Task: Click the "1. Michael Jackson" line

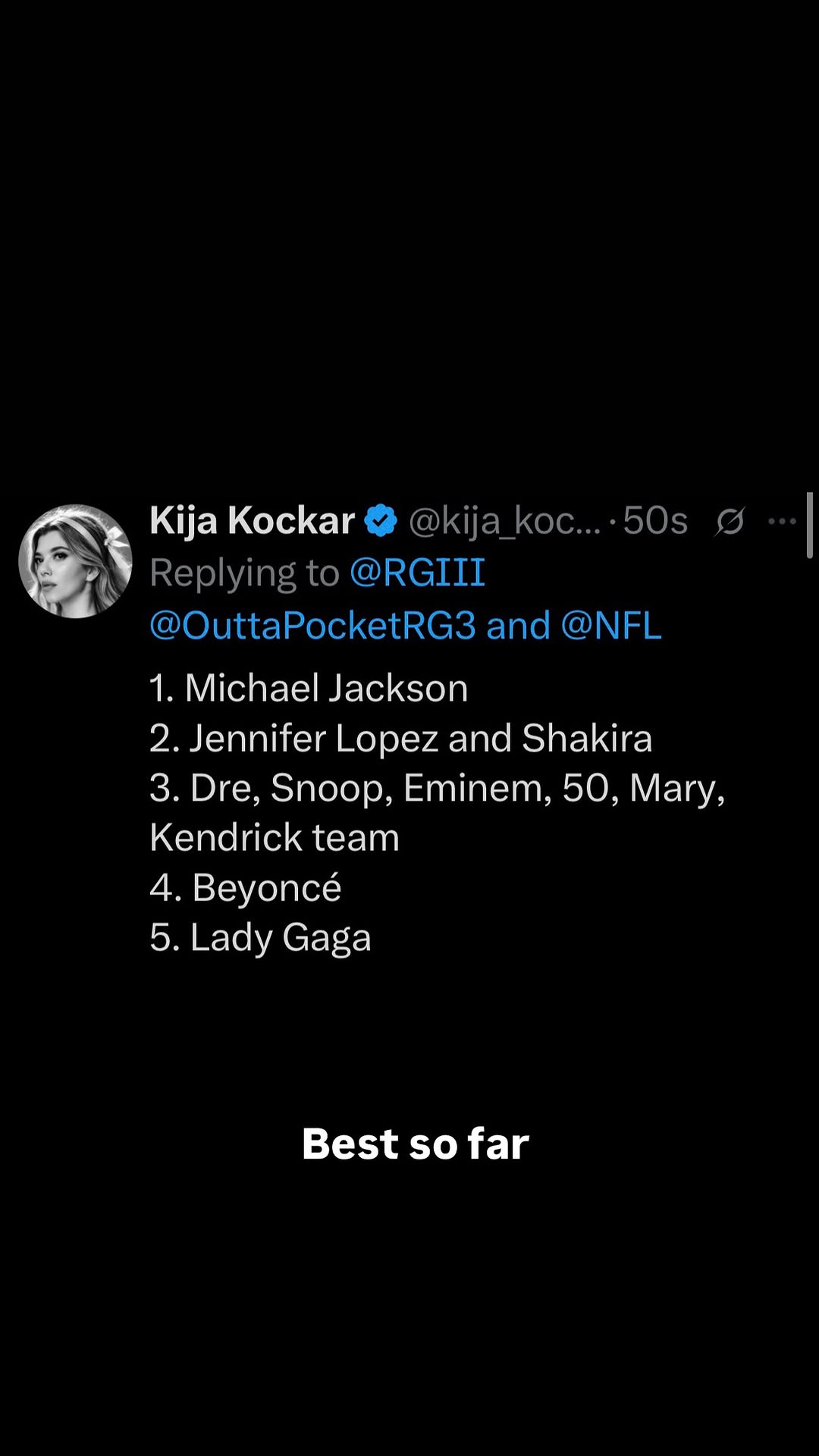Action: [309, 689]
